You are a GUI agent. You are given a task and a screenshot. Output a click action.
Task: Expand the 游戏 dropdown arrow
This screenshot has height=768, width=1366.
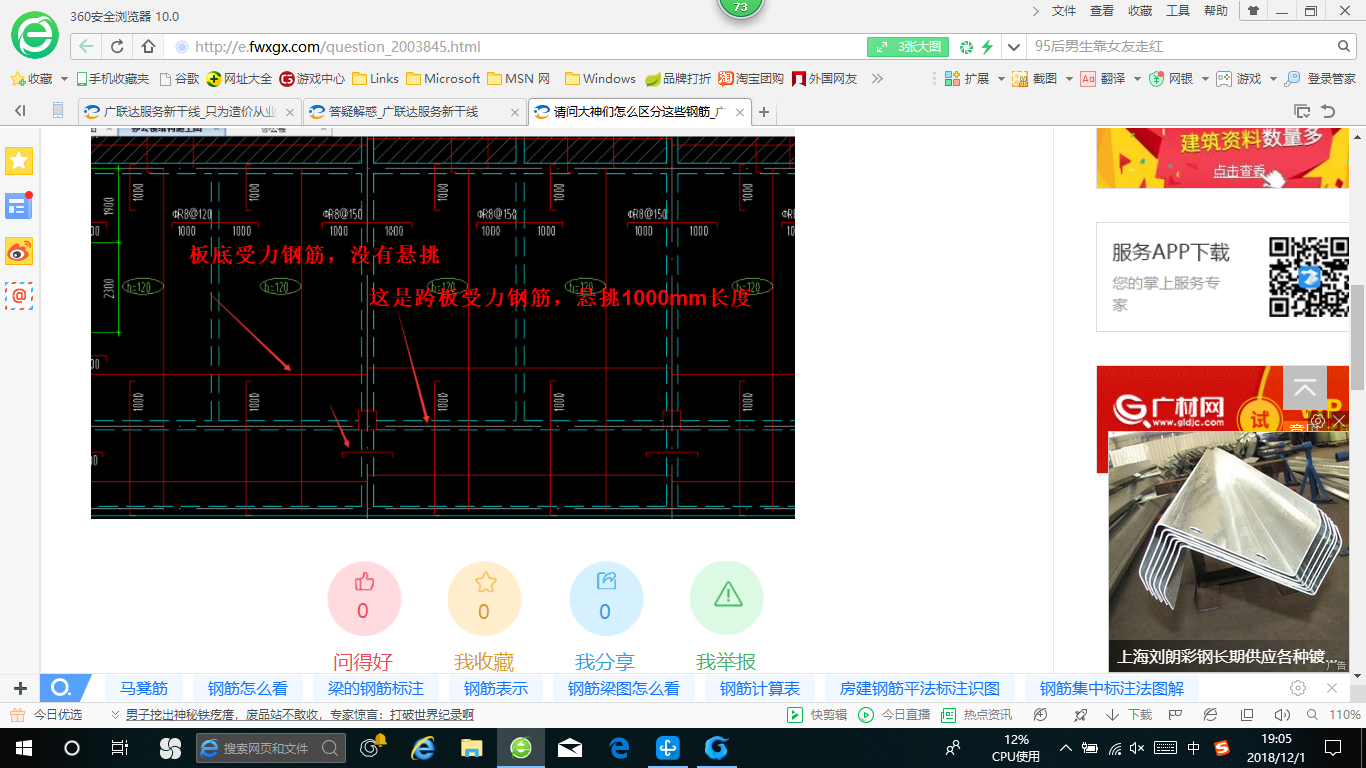click(1273, 78)
